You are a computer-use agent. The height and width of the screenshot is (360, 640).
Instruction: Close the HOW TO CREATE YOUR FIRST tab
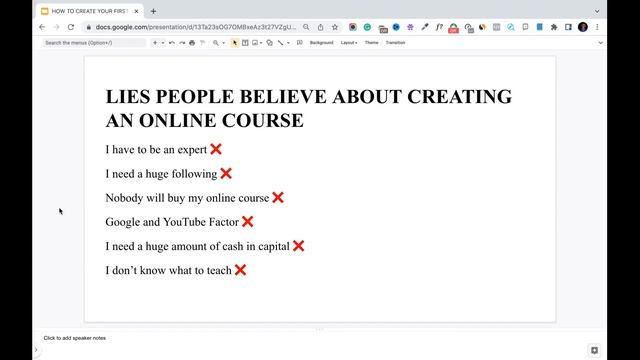pyautogui.click(x=136, y=11)
